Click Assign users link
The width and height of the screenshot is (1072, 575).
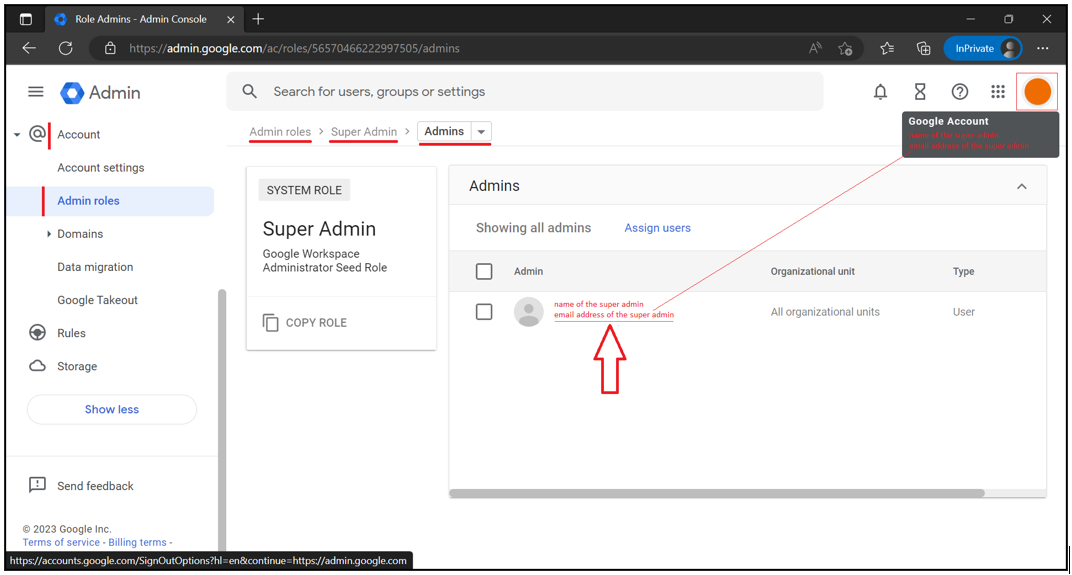(x=657, y=228)
